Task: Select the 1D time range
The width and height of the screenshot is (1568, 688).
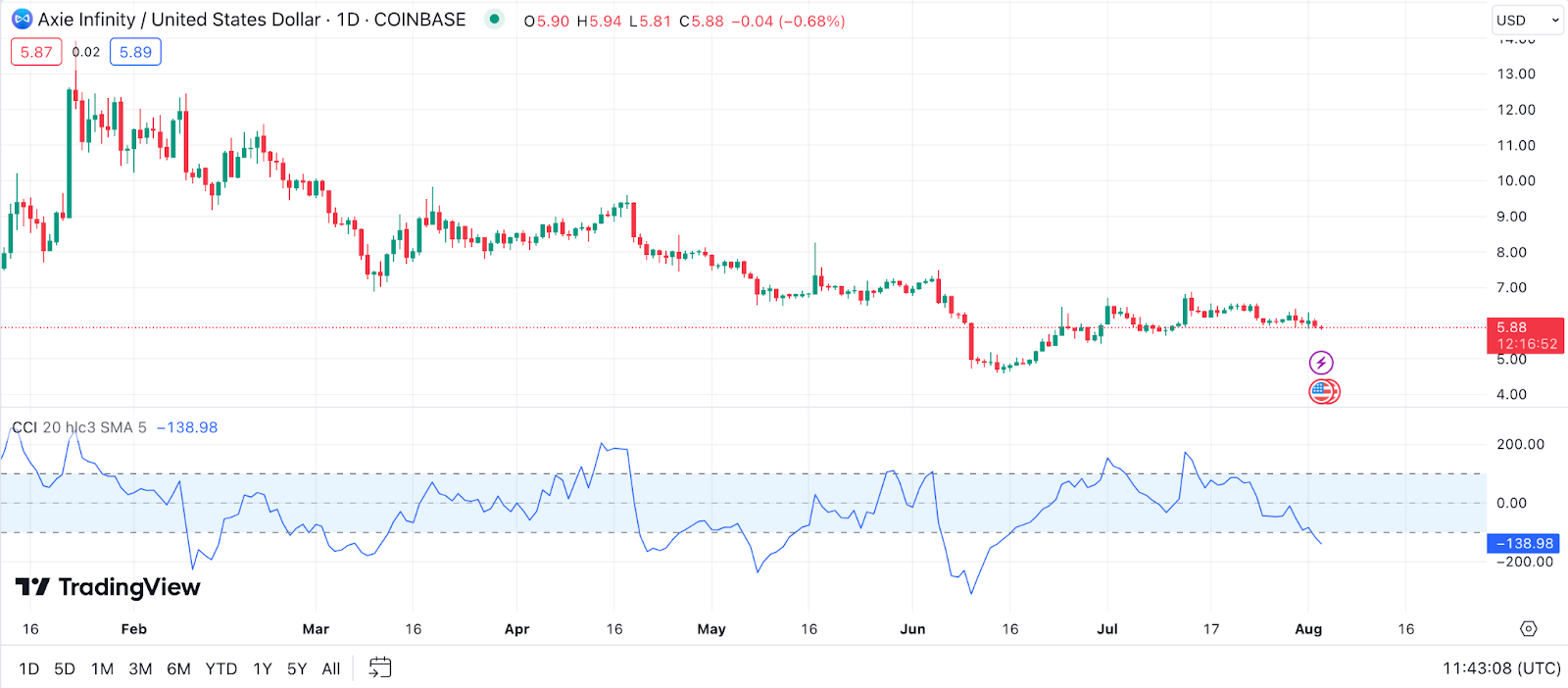Action: click(29, 668)
